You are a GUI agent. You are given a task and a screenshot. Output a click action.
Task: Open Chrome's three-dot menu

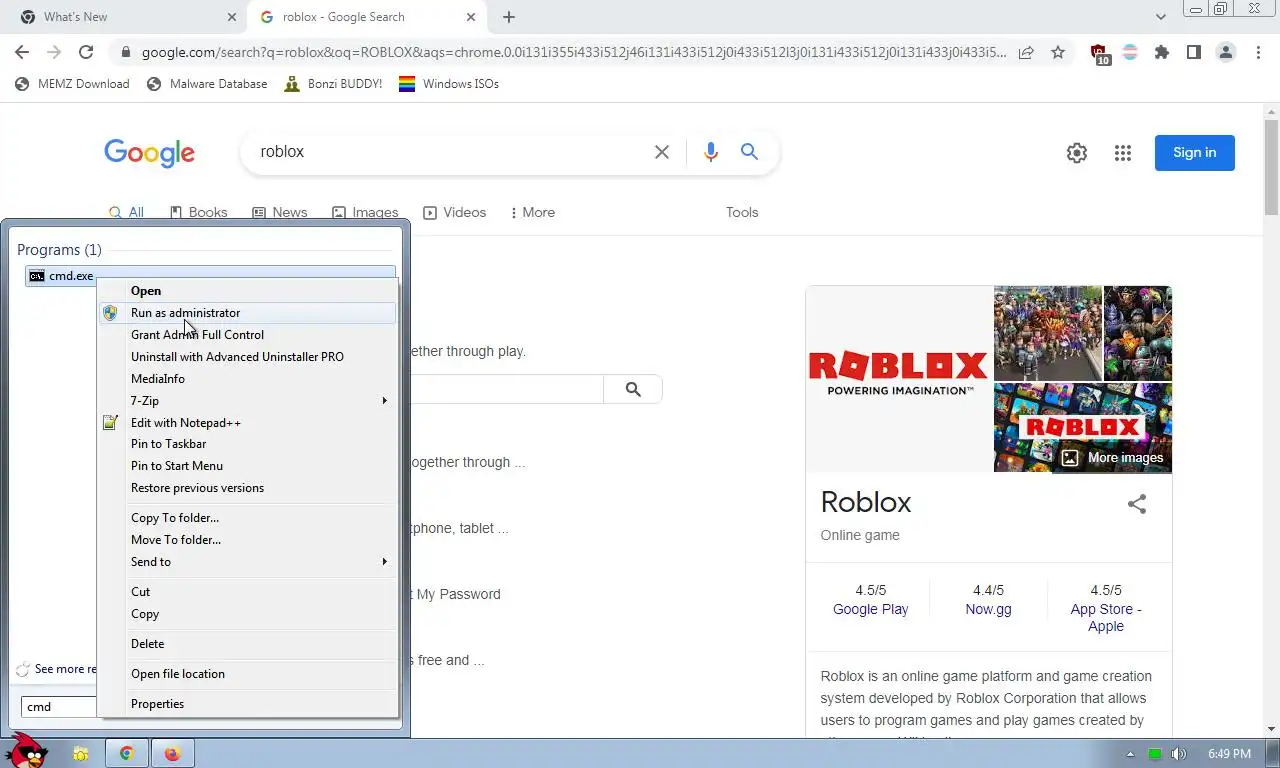coord(1258,52)
